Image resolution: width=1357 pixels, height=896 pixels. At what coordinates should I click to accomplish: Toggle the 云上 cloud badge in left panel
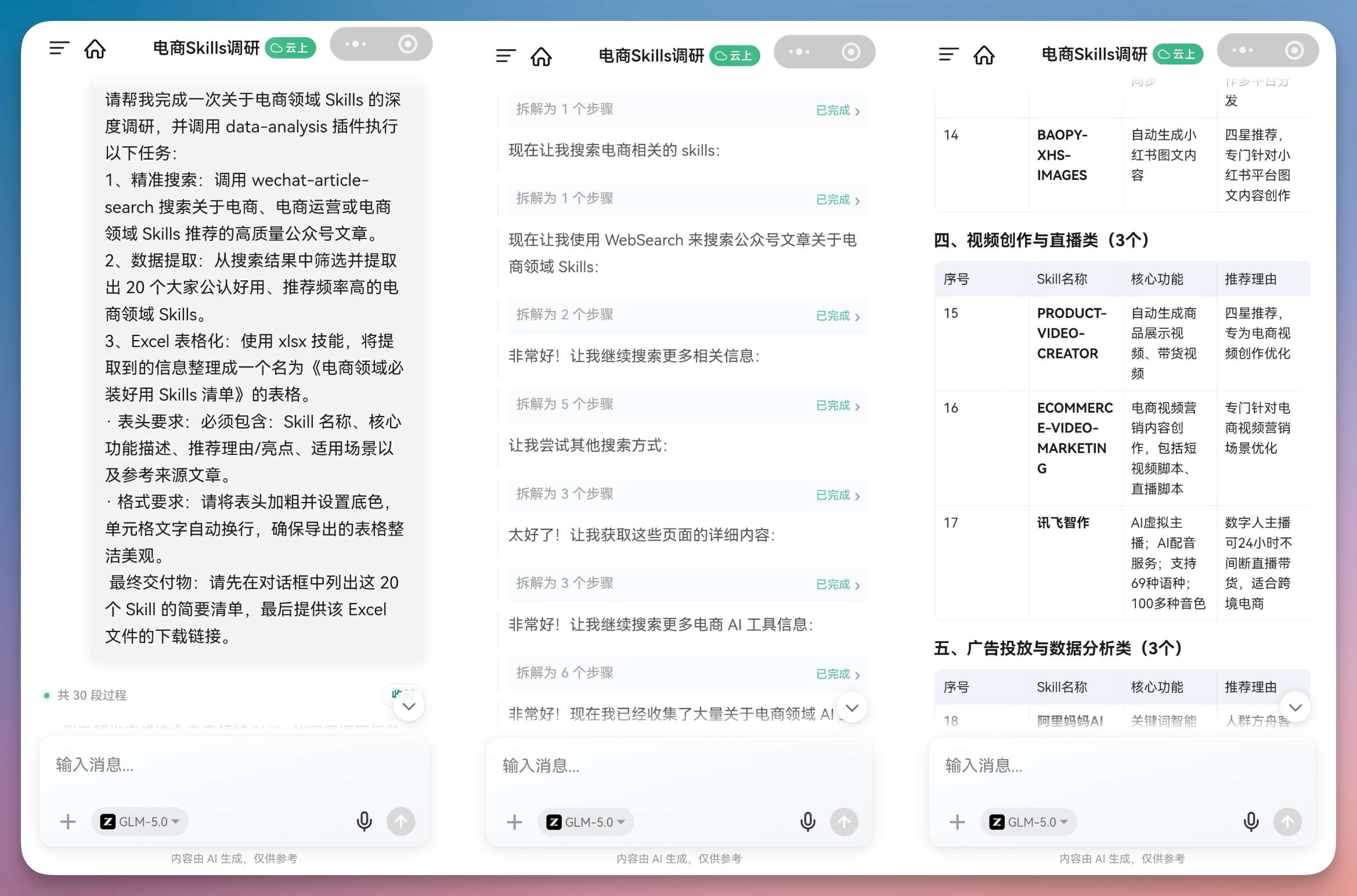[290, 48]
